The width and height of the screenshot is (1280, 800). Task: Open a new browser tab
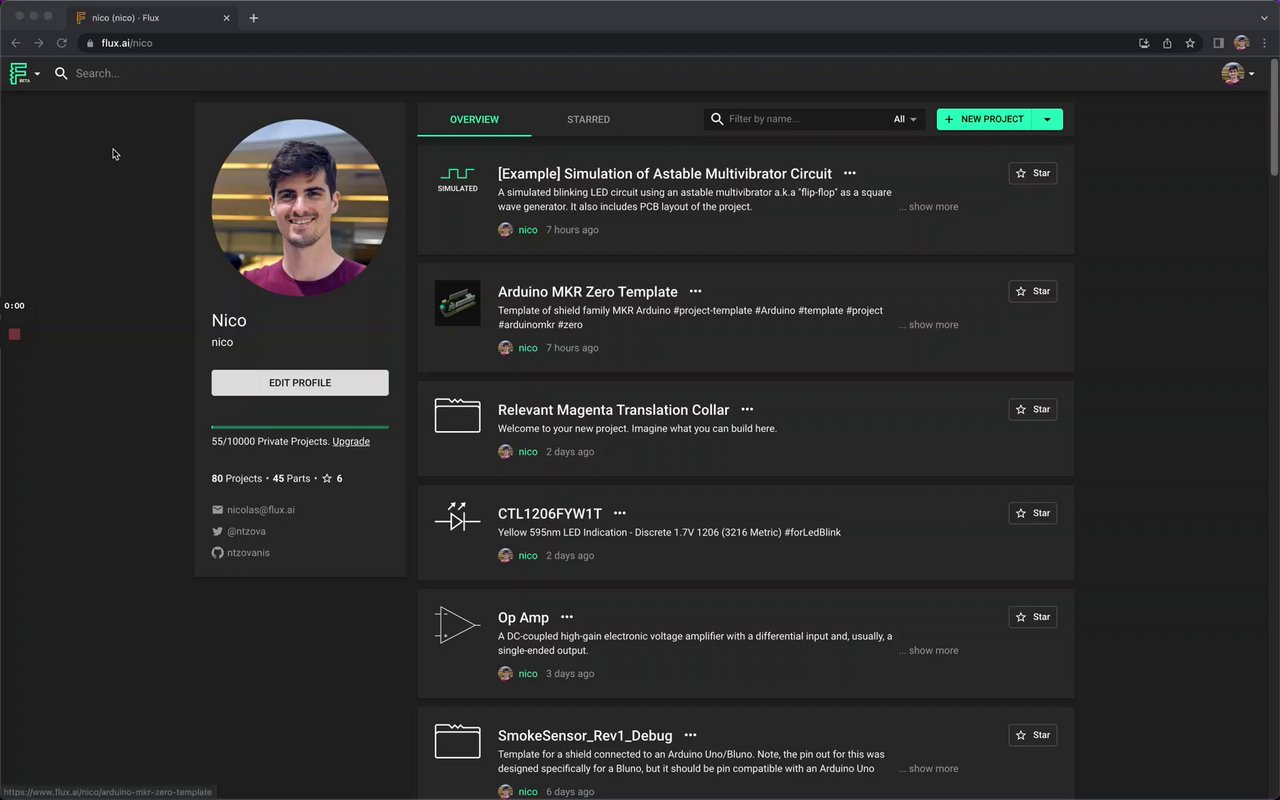[254, 18]
